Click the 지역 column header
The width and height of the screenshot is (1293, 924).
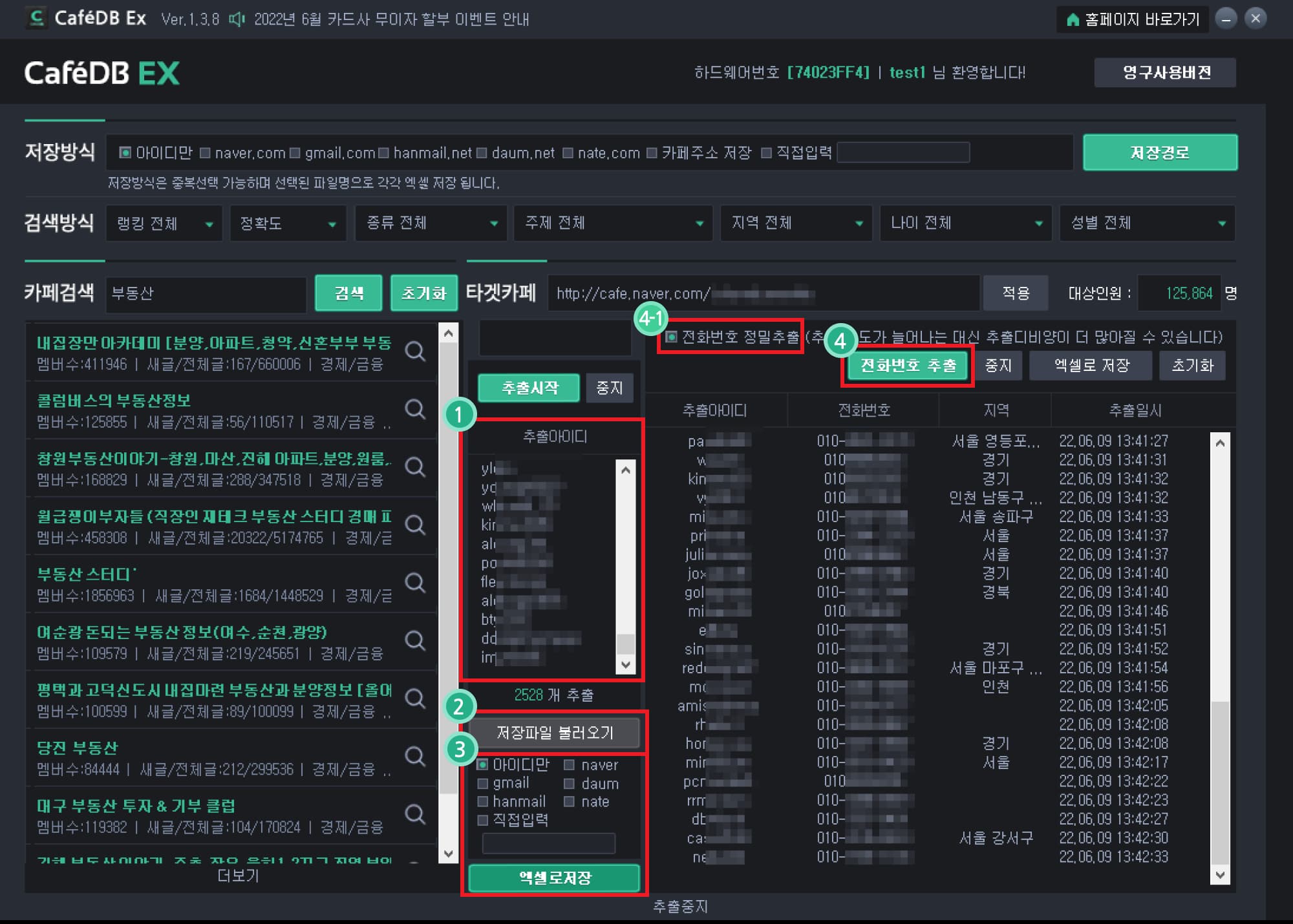point(996,410)
